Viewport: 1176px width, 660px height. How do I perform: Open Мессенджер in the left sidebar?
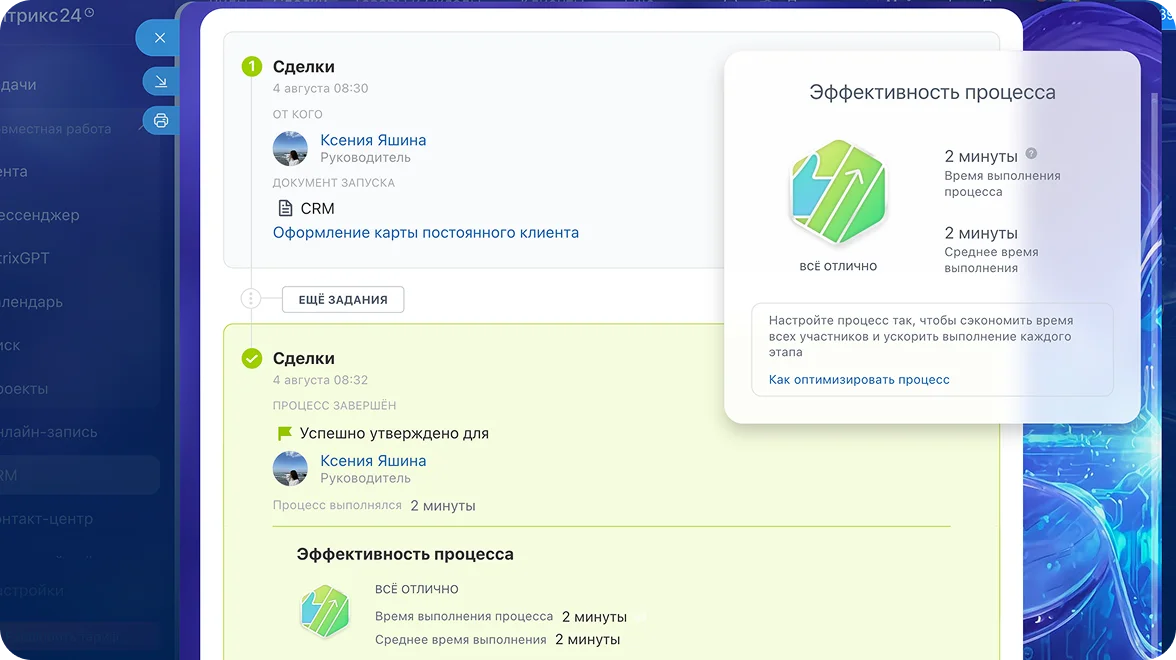tap(40, 215)
